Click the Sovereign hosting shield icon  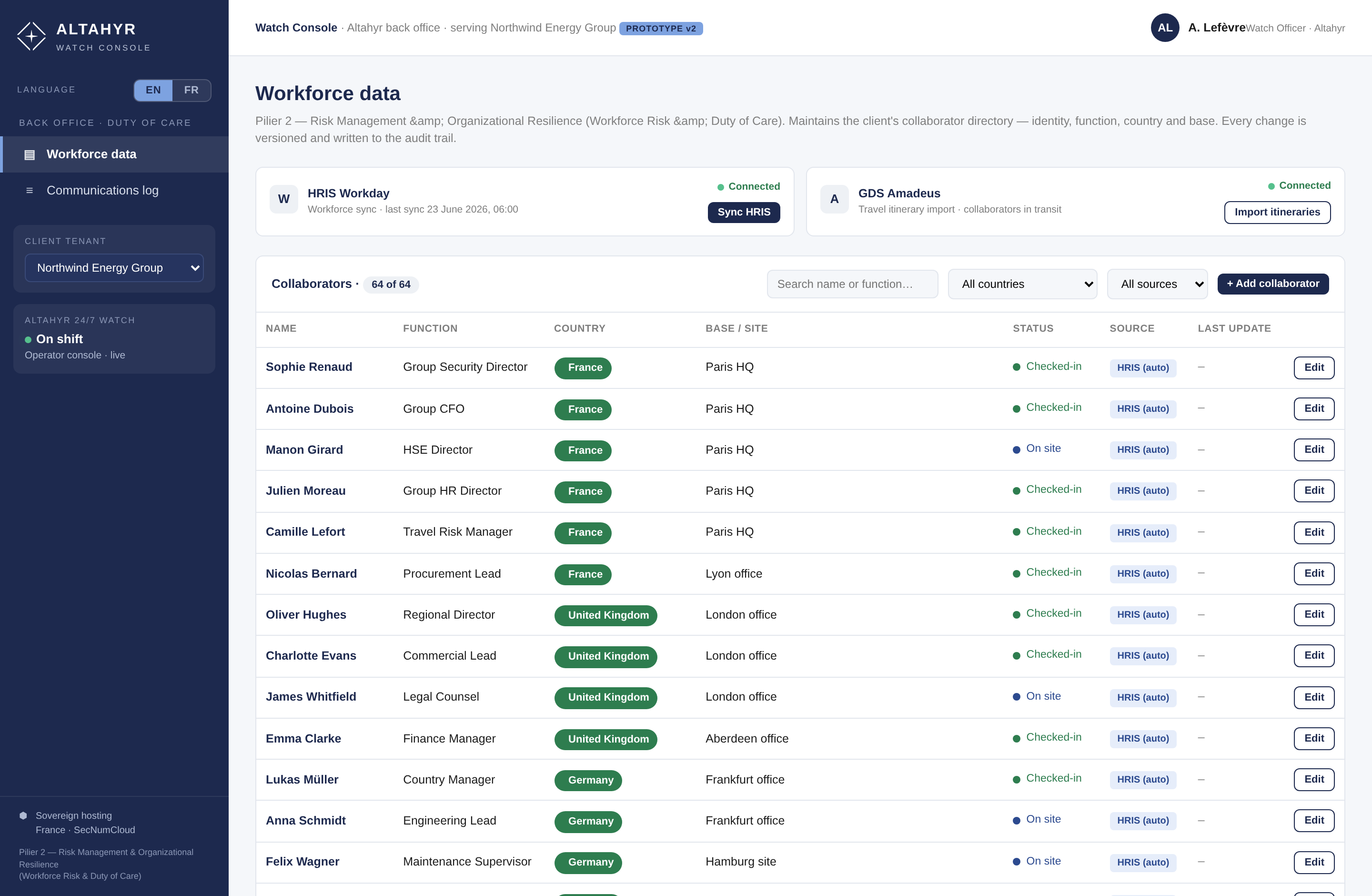23,815
